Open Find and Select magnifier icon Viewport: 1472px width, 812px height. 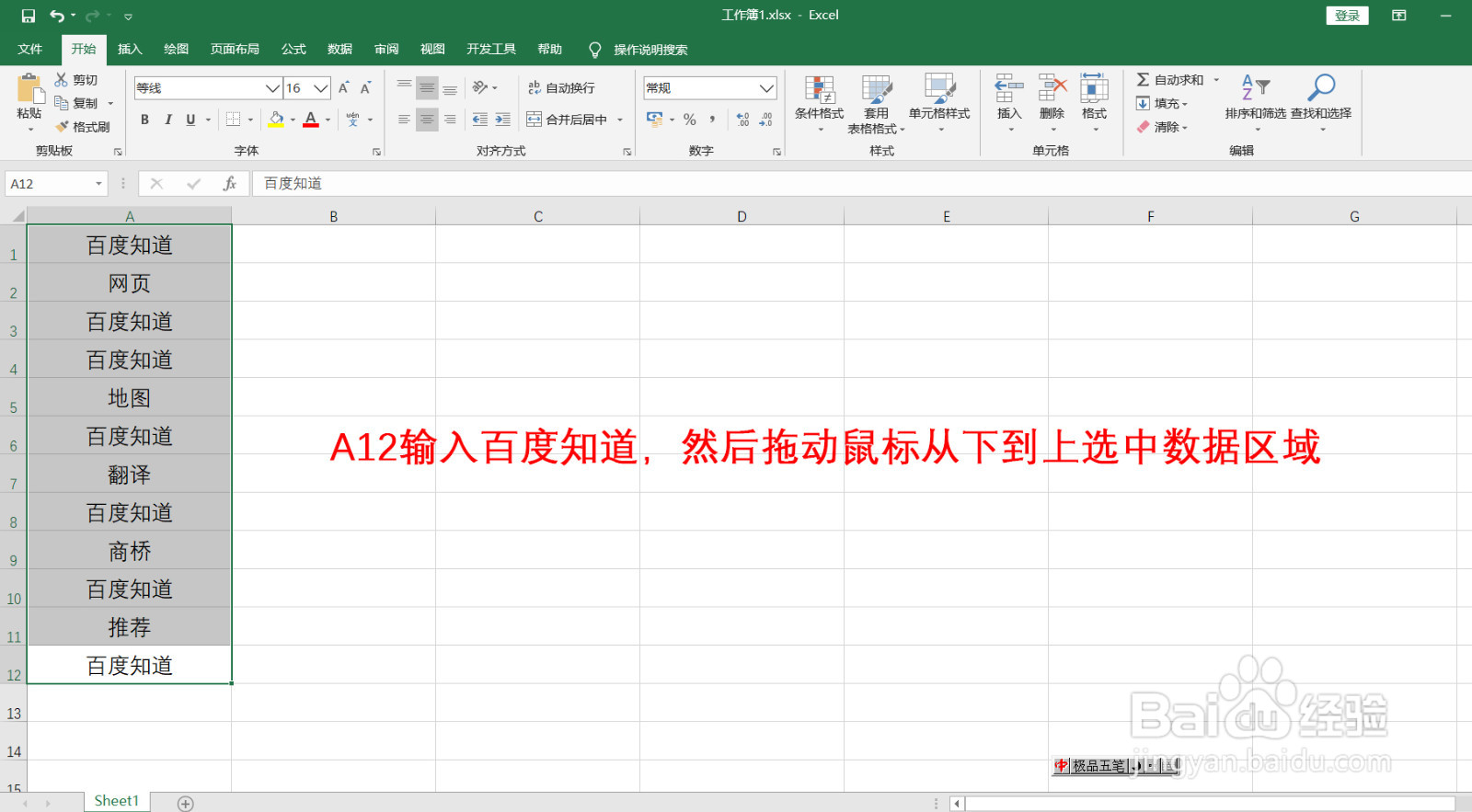[1321, 87]
